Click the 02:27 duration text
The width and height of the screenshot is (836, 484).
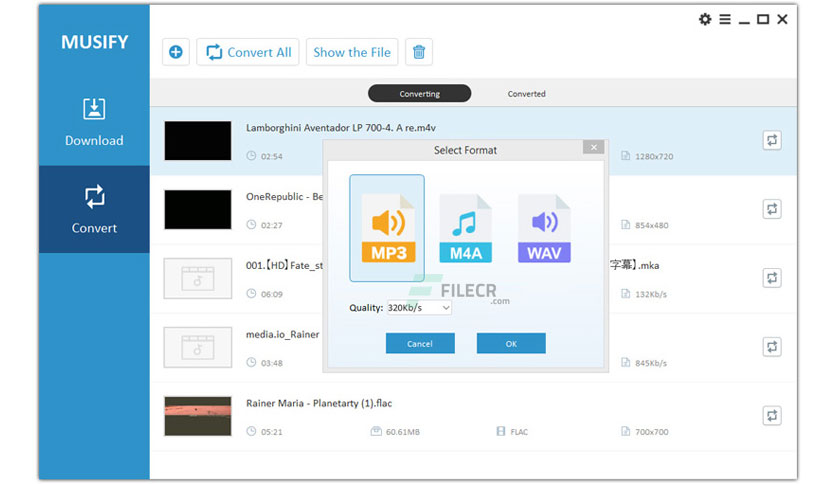pyautogui.click(x=271, y=225)
